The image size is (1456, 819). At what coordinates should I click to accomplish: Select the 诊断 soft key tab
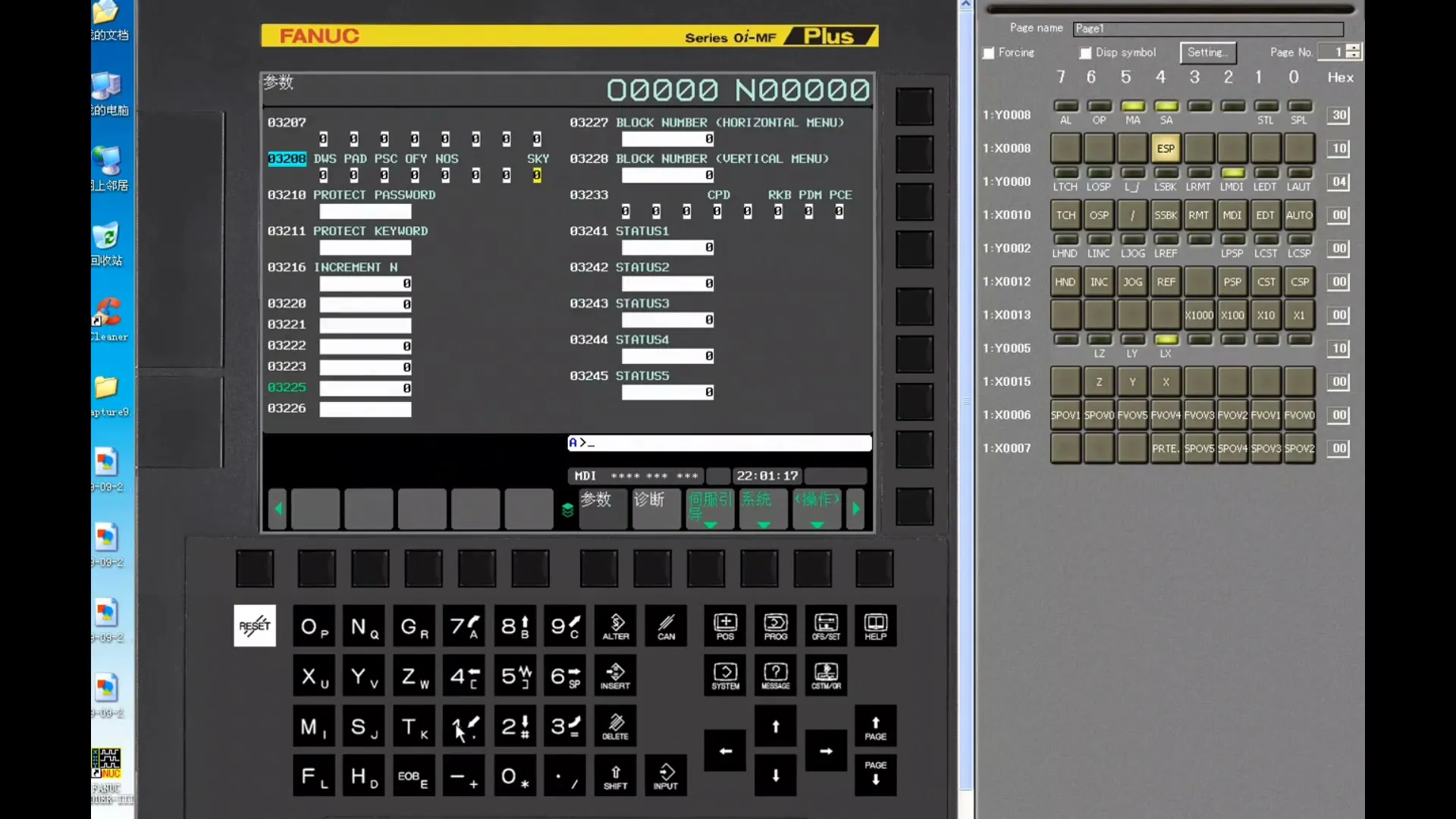[656, 508]
